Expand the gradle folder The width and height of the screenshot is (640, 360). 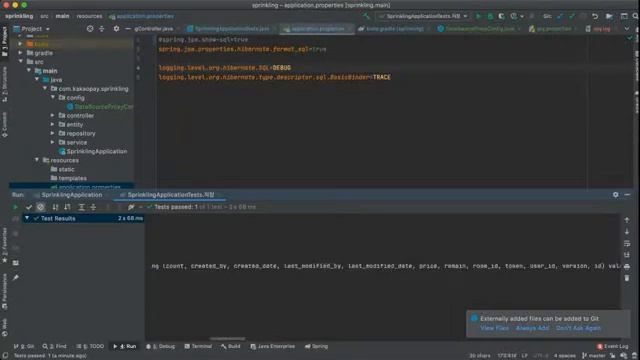[21, 53]
